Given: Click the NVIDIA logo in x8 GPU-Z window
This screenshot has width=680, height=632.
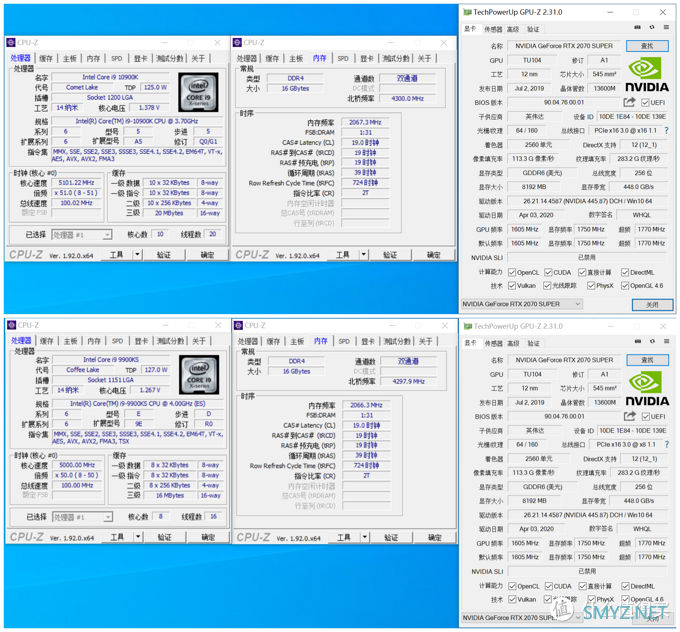Looking at the screenshot, I should 647,389.
